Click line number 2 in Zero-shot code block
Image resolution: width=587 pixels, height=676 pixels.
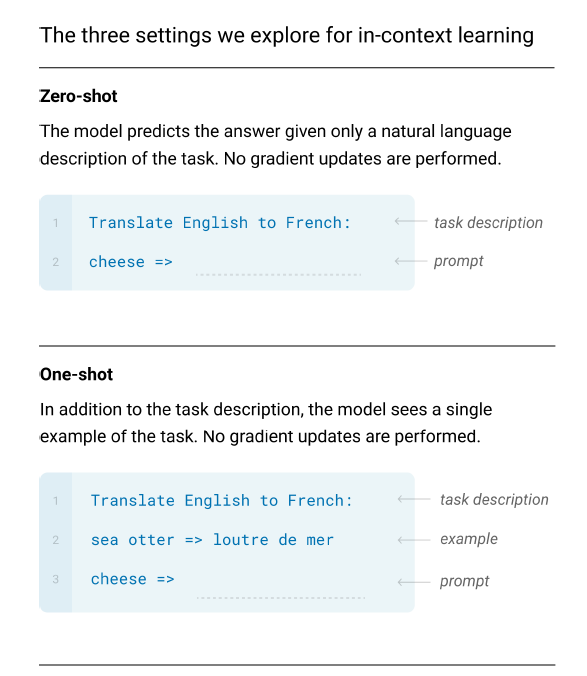tap(56, 262)
